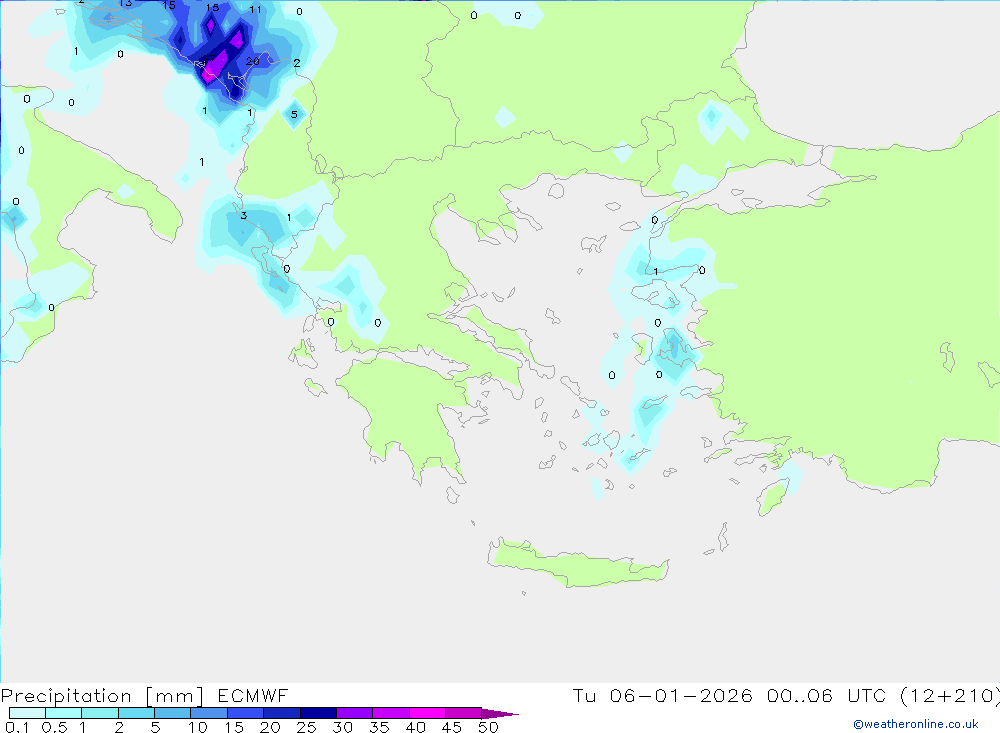Viewport: 1000px width, 733px height.
Task: Pick the 25–30 mm legend color swatch
Action: [x=318, y=713]
